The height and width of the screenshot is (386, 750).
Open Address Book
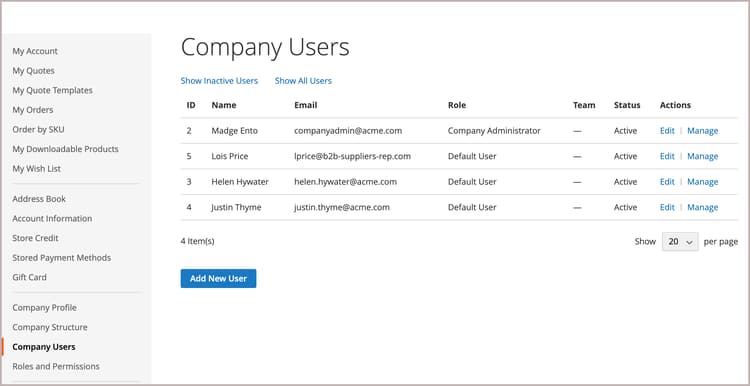click(39, 199)
